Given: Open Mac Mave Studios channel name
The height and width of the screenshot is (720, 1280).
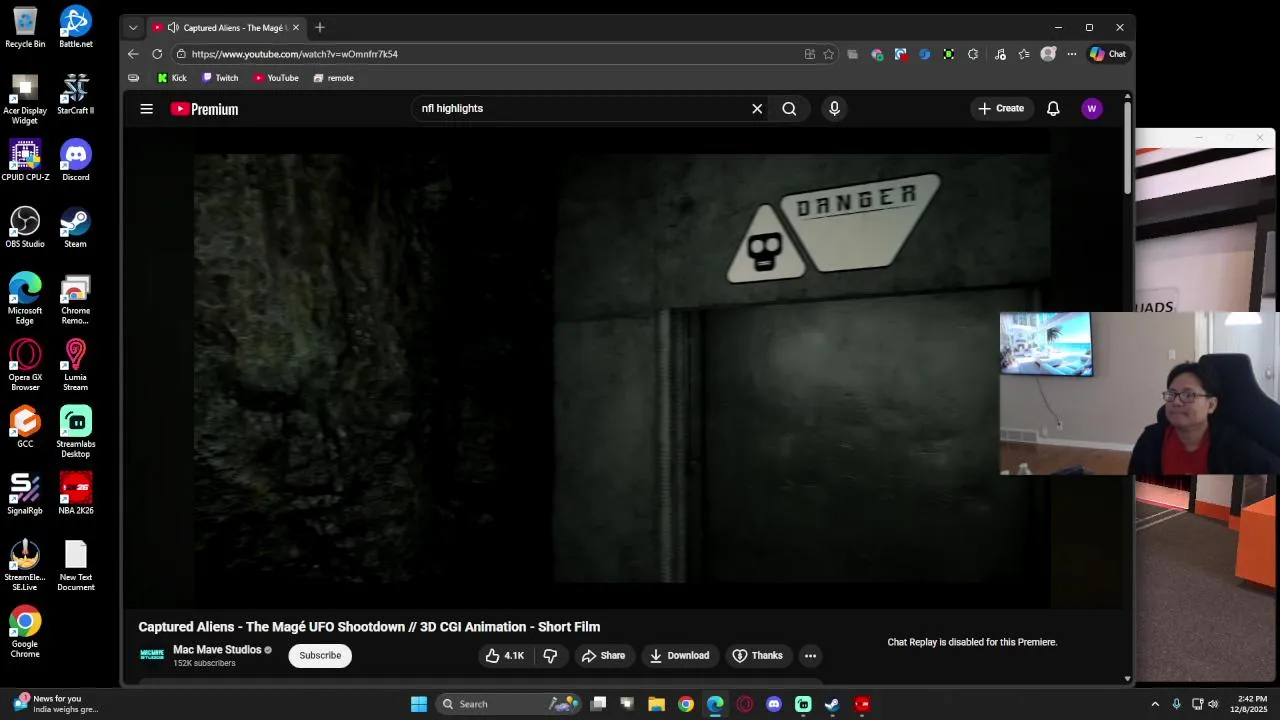Looking at the screenshot, I should tap(217, 650).
